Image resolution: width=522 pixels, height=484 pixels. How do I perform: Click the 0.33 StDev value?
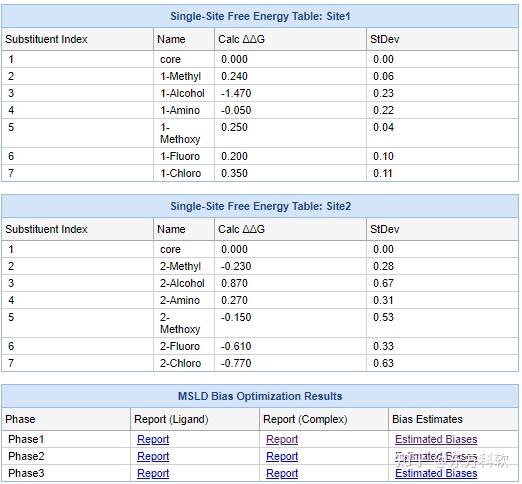click(383, 346)
